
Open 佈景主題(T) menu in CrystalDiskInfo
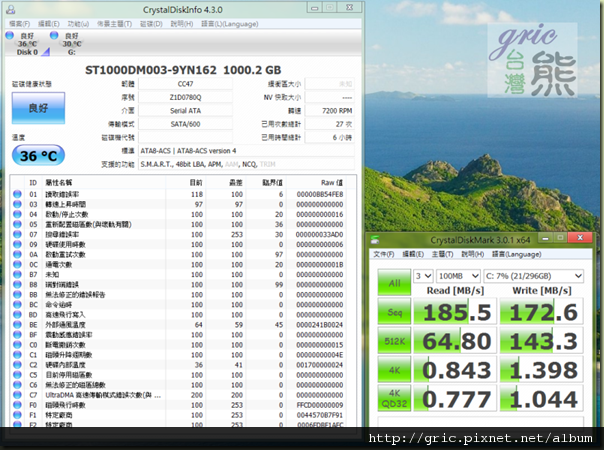pos(114,24)
